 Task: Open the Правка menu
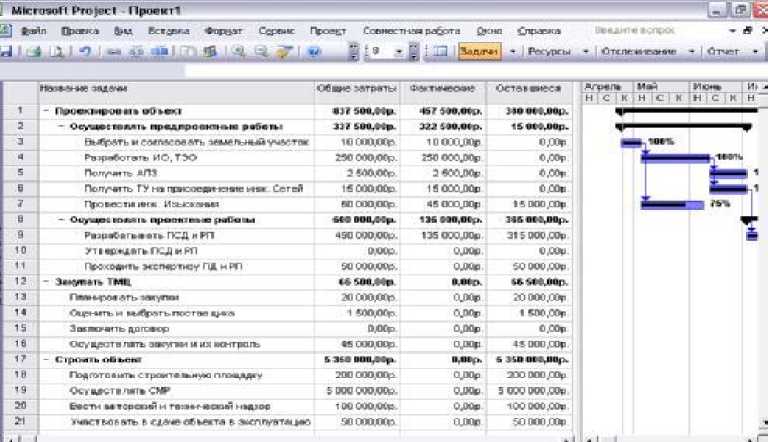(80, 31)
